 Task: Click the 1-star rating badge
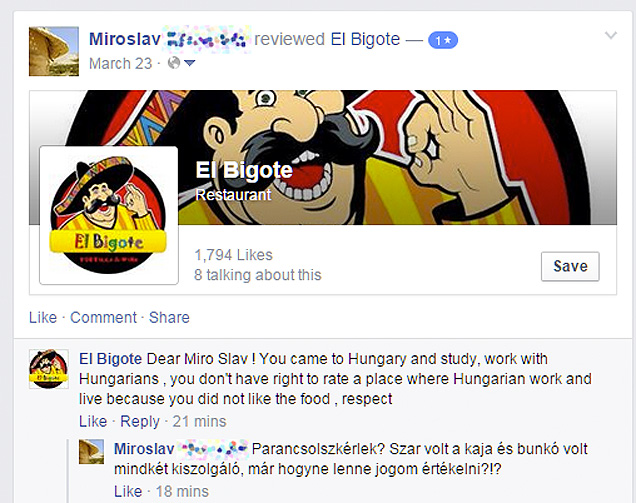[443, 40]
